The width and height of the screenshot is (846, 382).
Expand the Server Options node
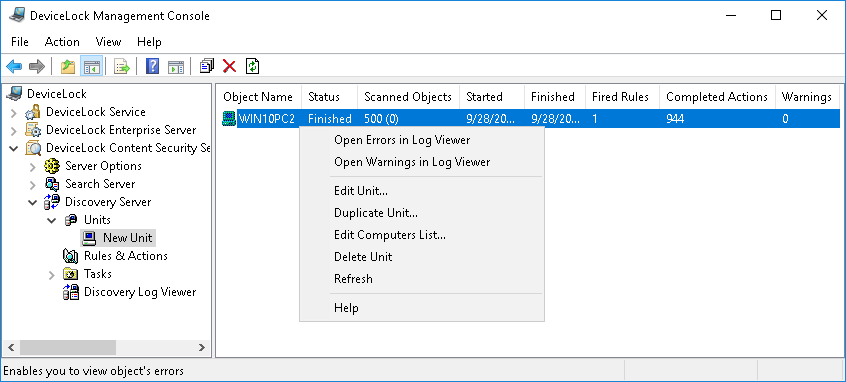point(33,167)
